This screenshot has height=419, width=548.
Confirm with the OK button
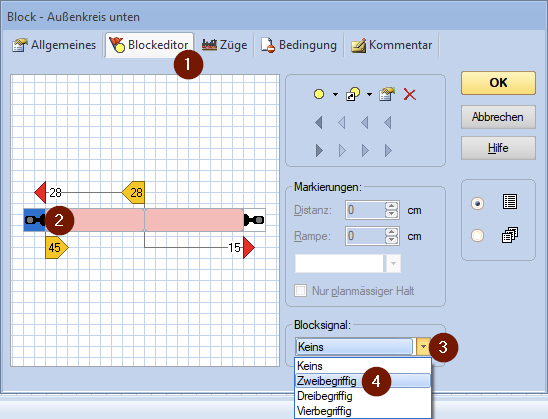click(x=498, y=83)
